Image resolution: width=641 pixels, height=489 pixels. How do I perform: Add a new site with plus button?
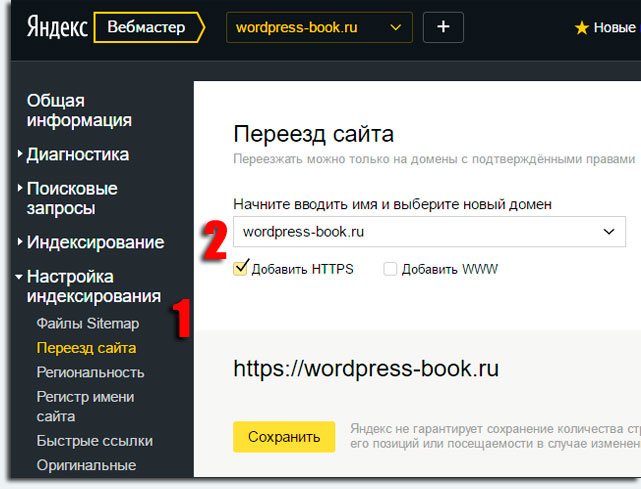coord(443,27)
